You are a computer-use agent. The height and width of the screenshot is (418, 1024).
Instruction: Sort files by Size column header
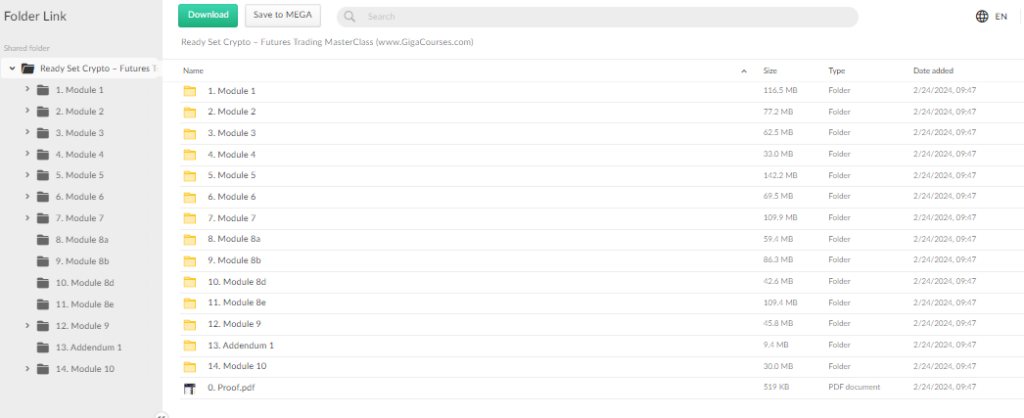click(770, 71)
